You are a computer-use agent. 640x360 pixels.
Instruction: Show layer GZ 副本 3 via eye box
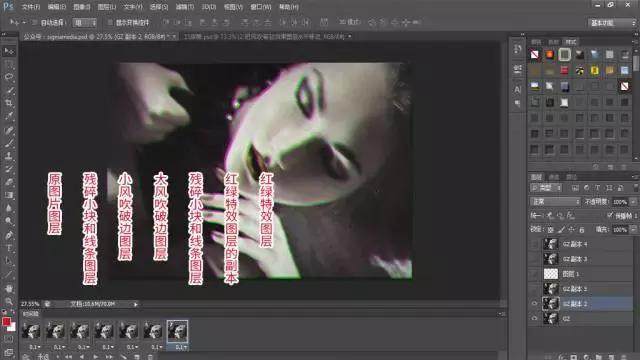(x=534, y=259)
